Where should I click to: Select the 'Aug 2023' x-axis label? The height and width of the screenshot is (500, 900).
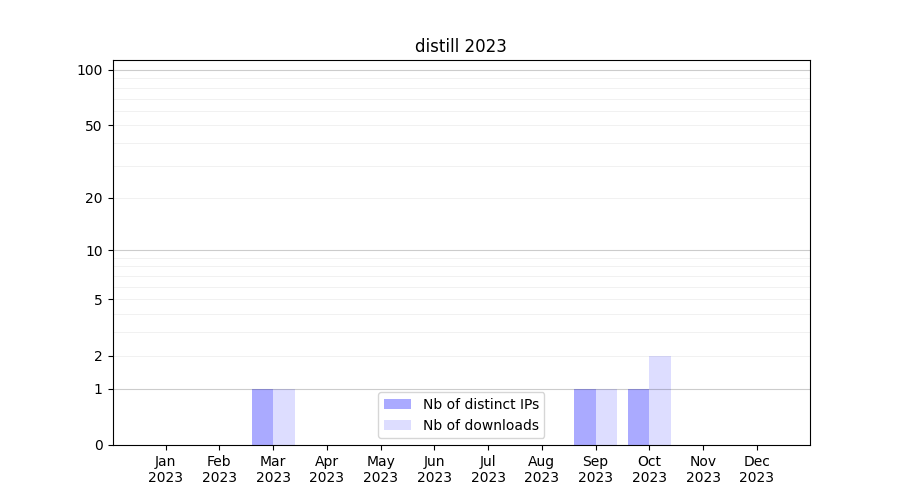(542, 469)
